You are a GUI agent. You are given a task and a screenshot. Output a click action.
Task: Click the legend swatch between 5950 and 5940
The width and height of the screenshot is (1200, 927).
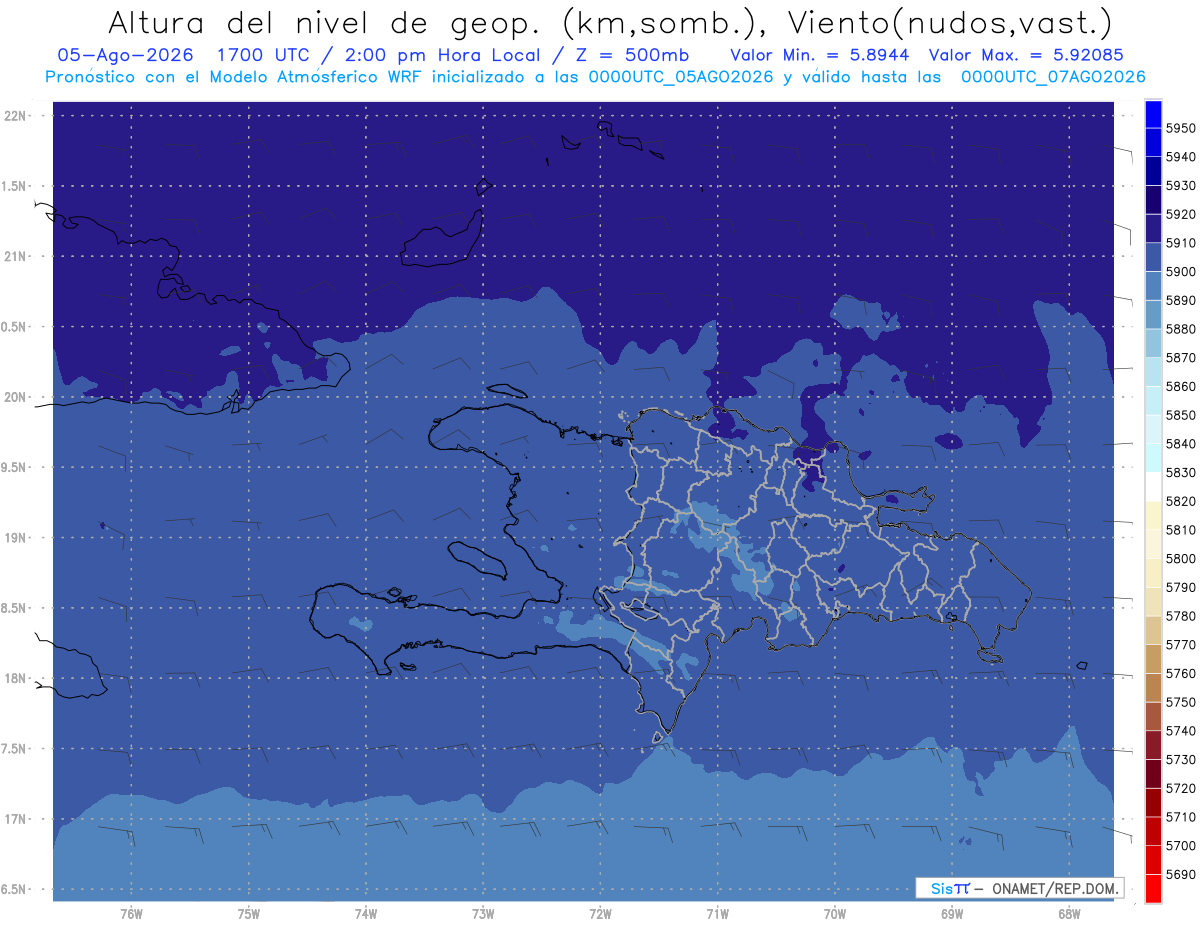coord(1153,143)
